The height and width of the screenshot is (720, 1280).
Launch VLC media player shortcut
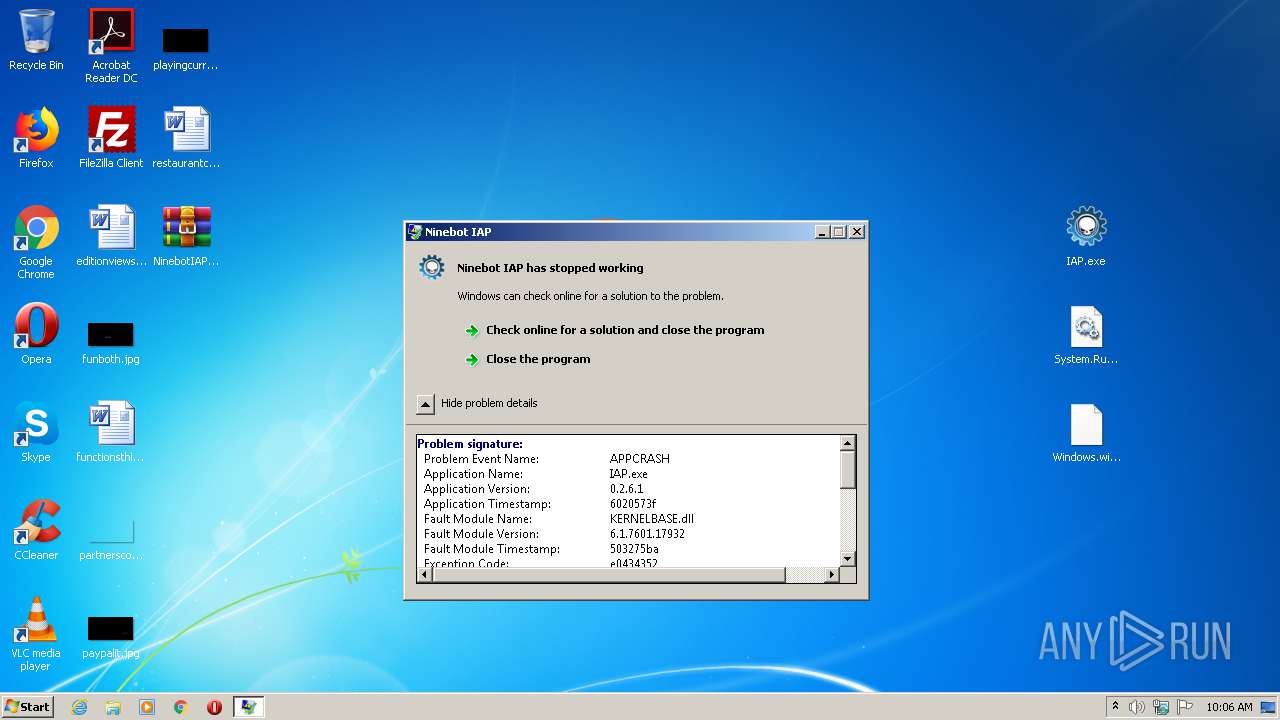coord(36,634)
